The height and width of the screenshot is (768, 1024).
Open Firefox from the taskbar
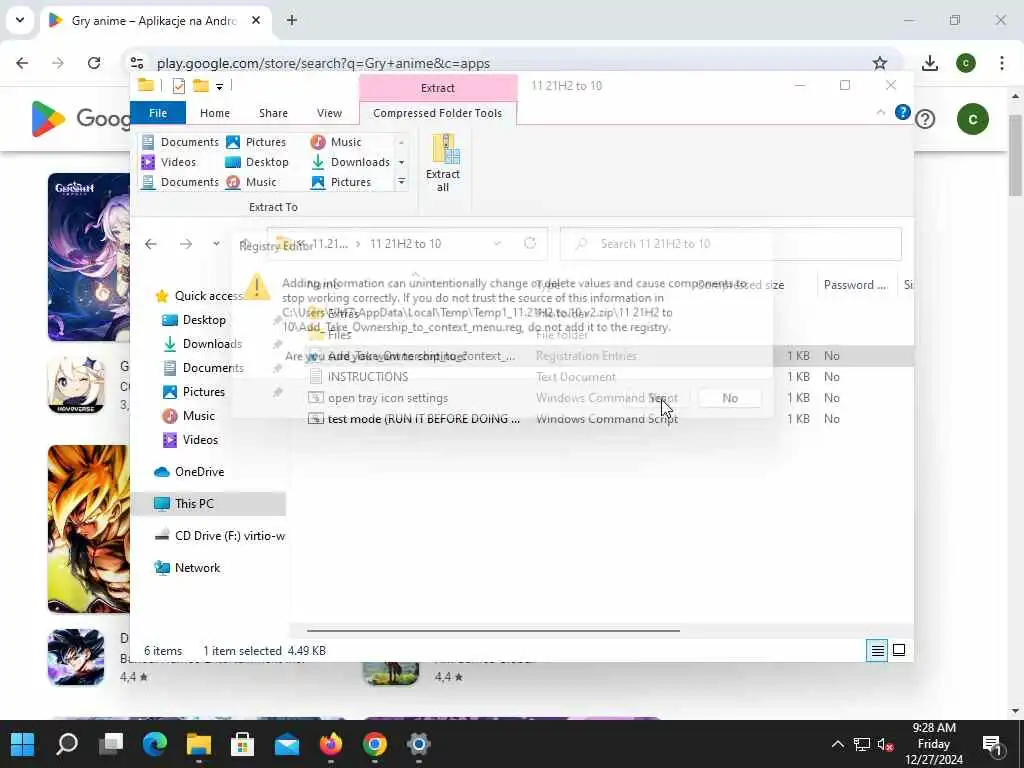[330, 744]
